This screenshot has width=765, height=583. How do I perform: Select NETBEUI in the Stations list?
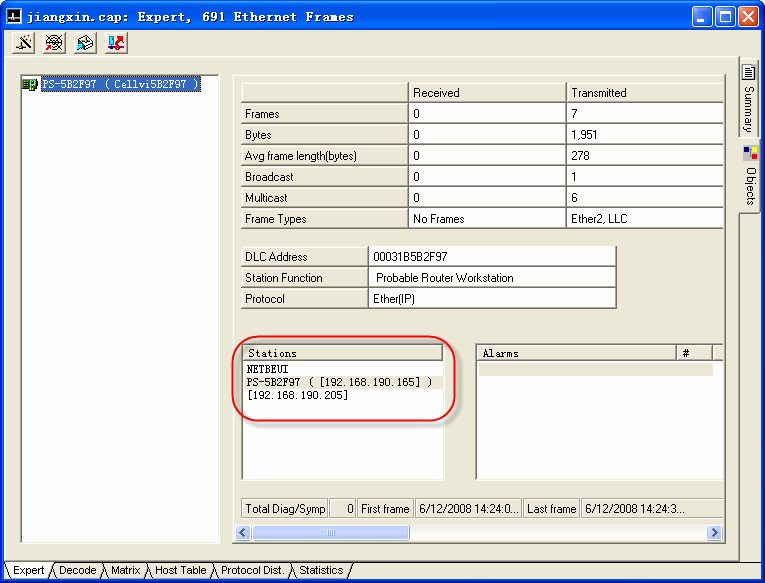point(267,369)
